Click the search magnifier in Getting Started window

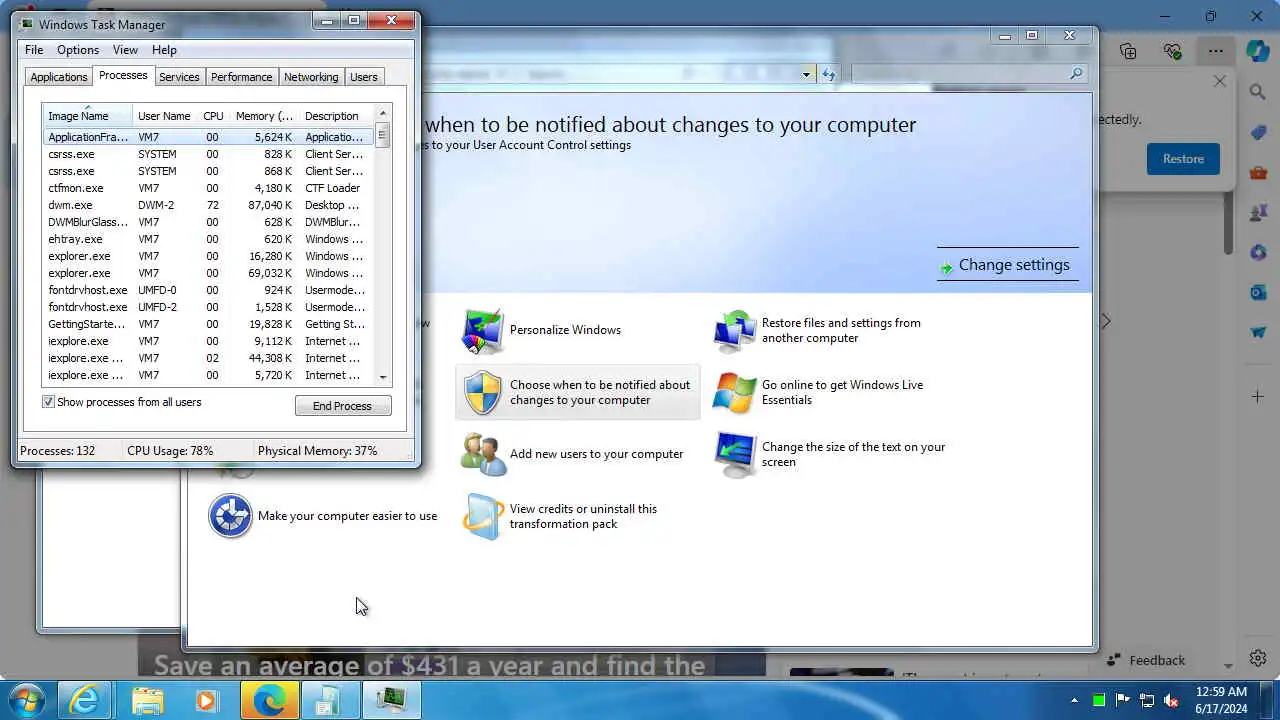[1076, 73]
